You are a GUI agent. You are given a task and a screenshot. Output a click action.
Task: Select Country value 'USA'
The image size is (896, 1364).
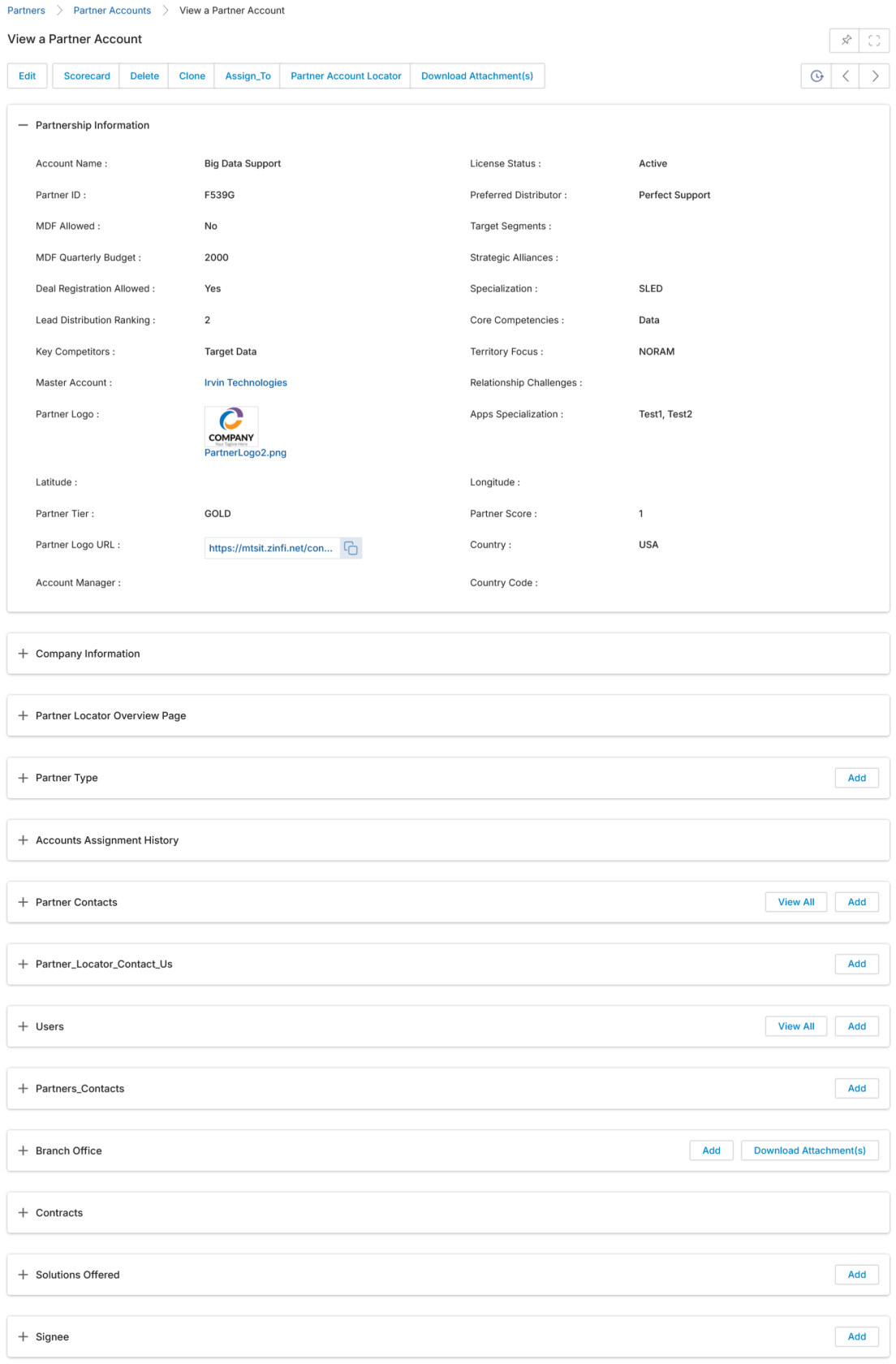point(648,545)
